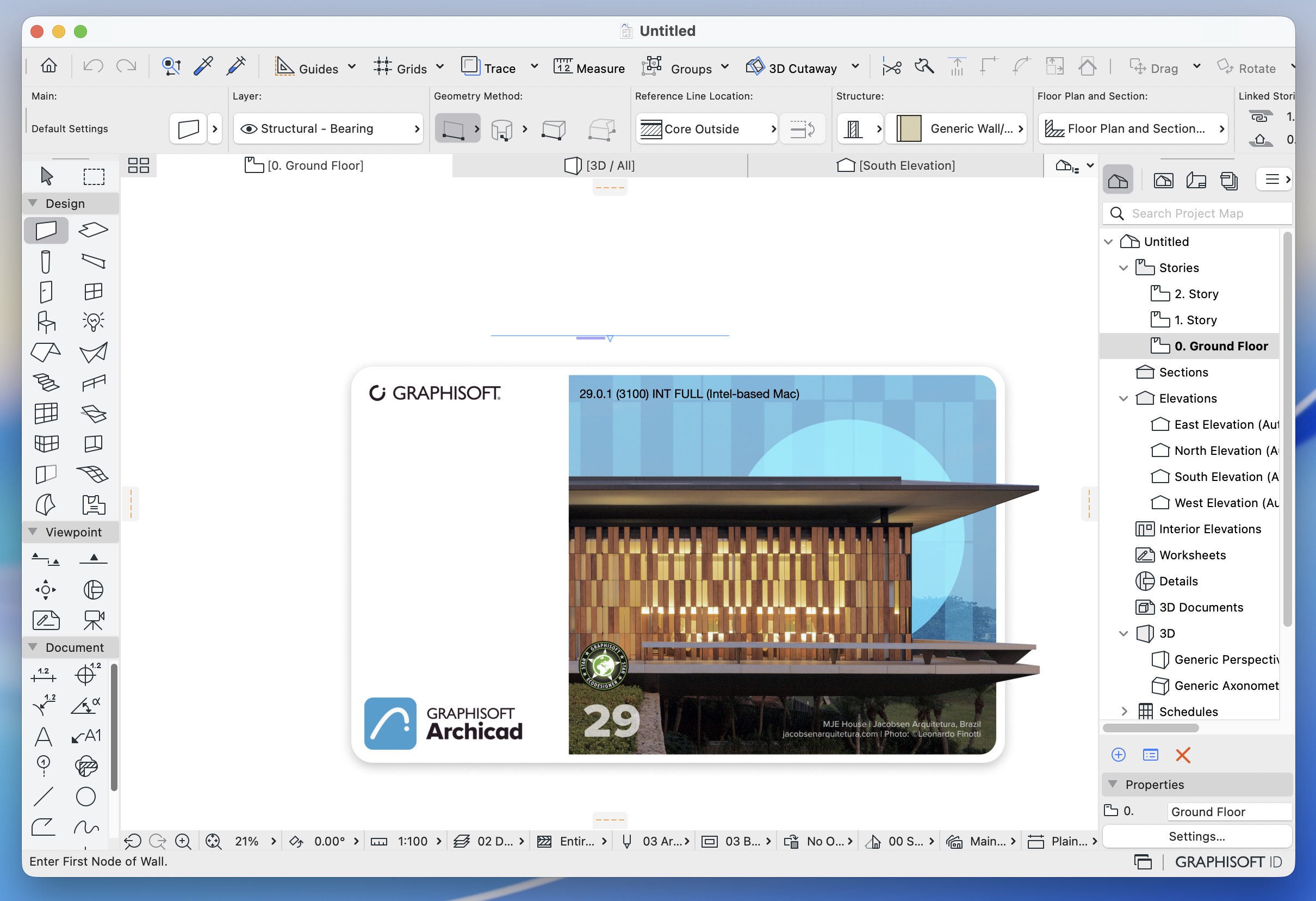The width and height of the screenshot is (1316, 901).
Task: Click the GRAPHISOFT ID link
Action: pyautogui.click(x=1228, y=862)
